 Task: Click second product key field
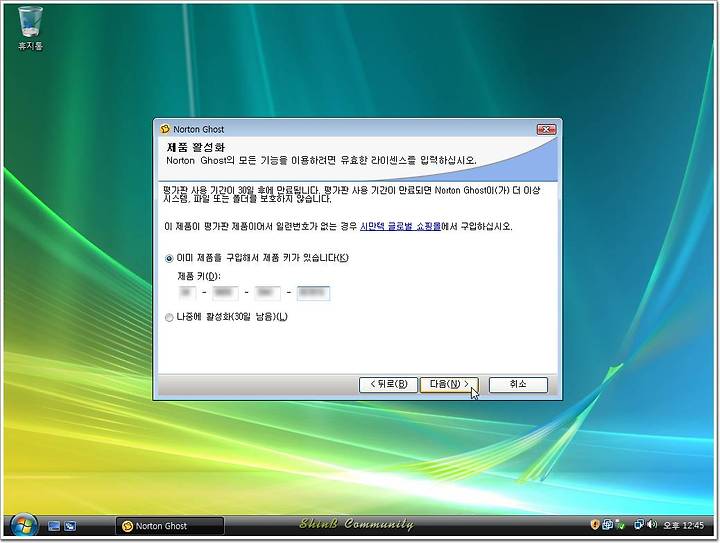pos(225,293)
